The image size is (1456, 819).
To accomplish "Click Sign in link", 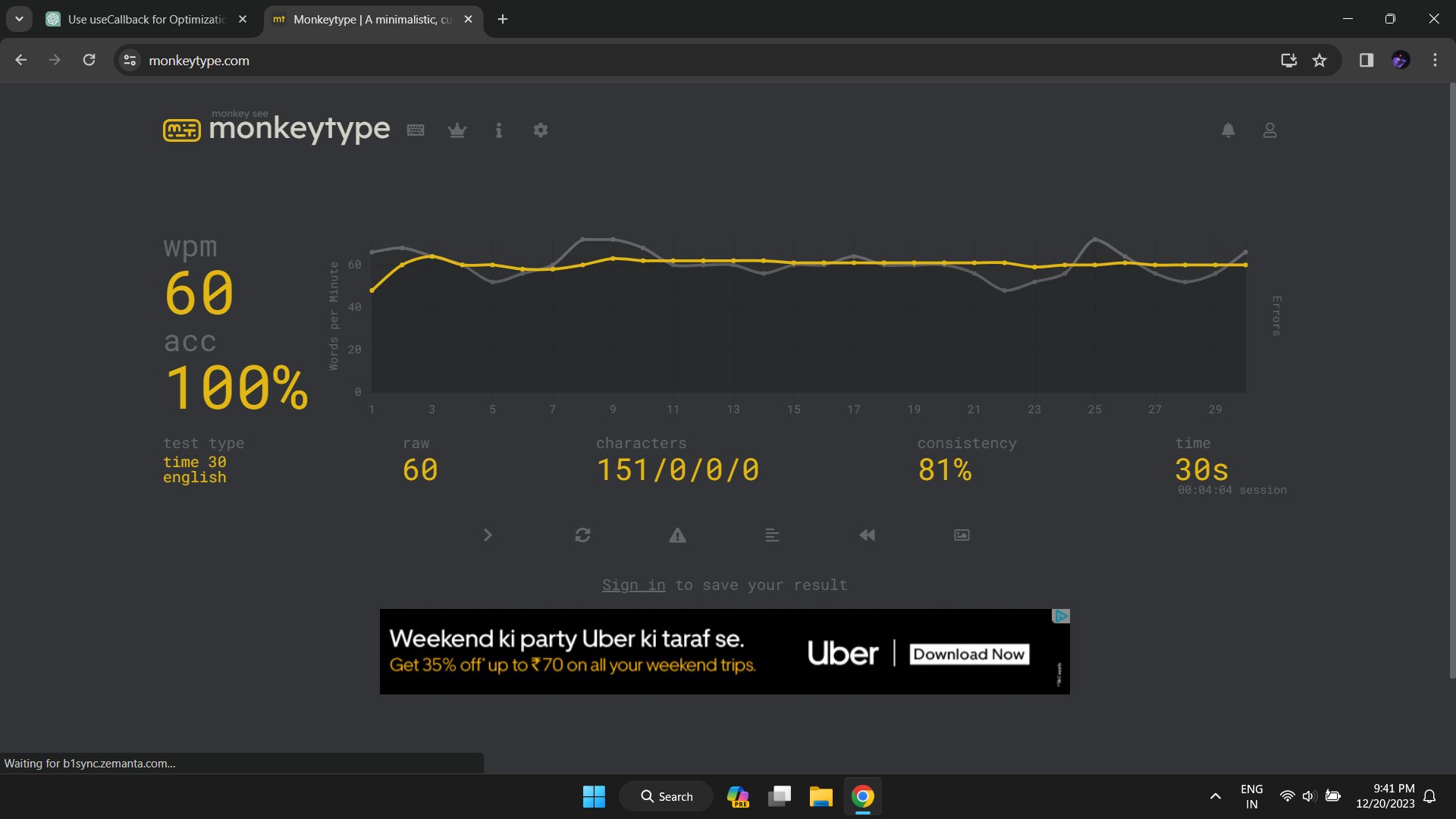I will [x=633, y=585].
